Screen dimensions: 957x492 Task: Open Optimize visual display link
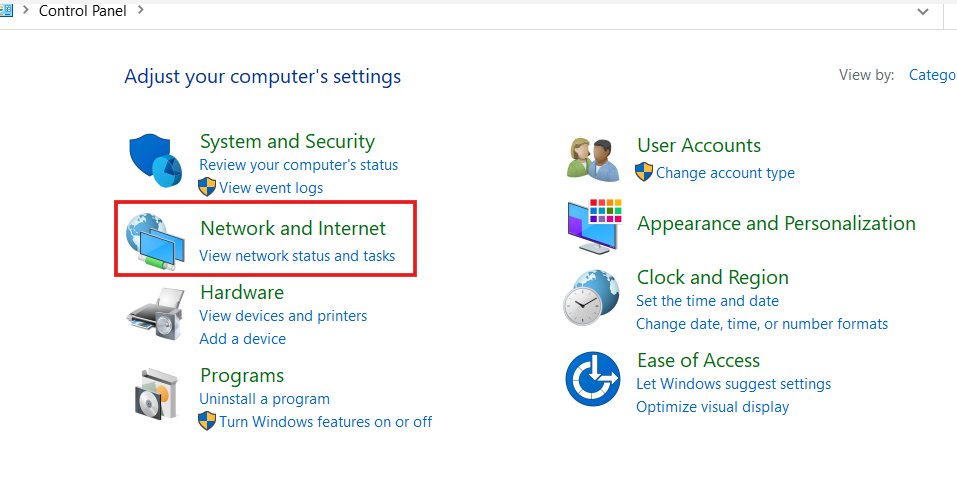click(712, 407)
